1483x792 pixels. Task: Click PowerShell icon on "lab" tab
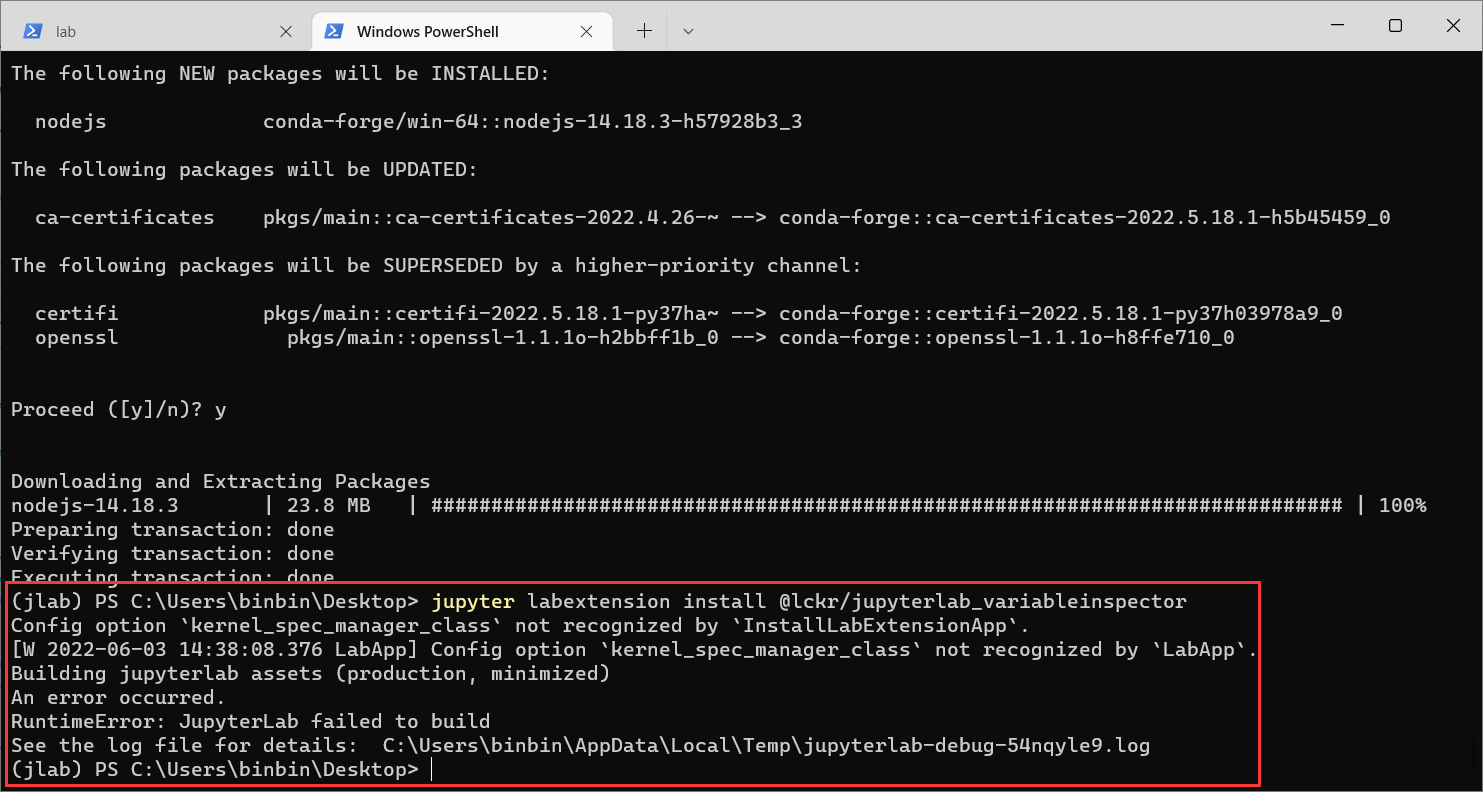coord(33,31)
